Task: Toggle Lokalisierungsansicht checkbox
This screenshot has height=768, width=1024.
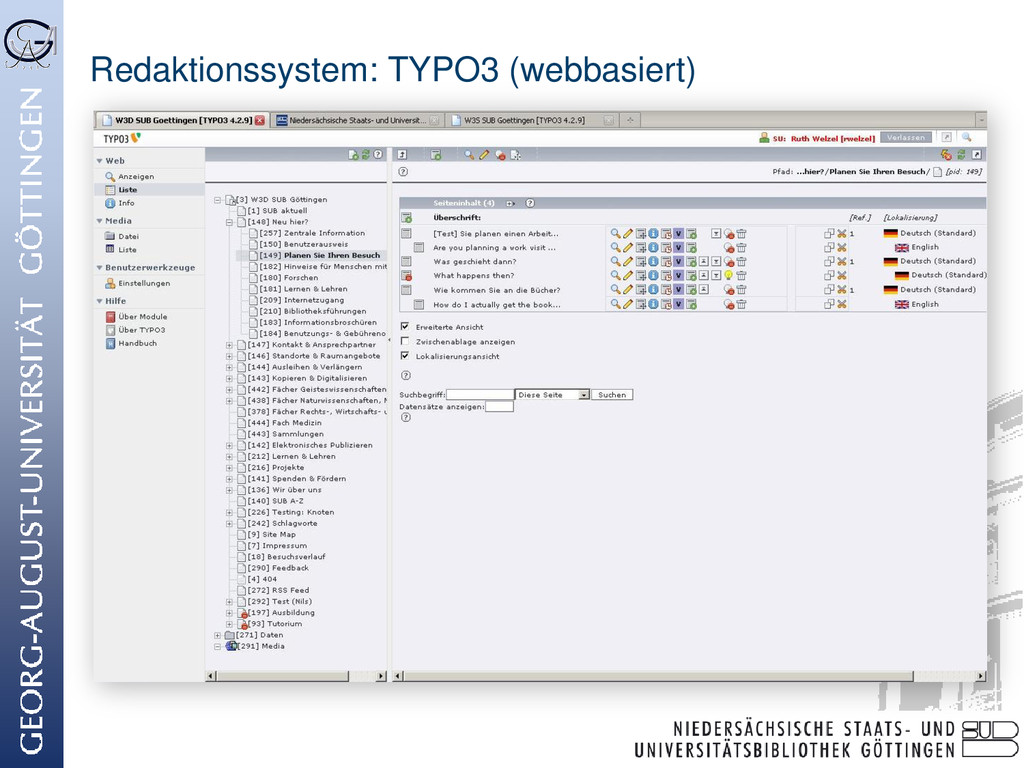Action: [x=405, y=356]
